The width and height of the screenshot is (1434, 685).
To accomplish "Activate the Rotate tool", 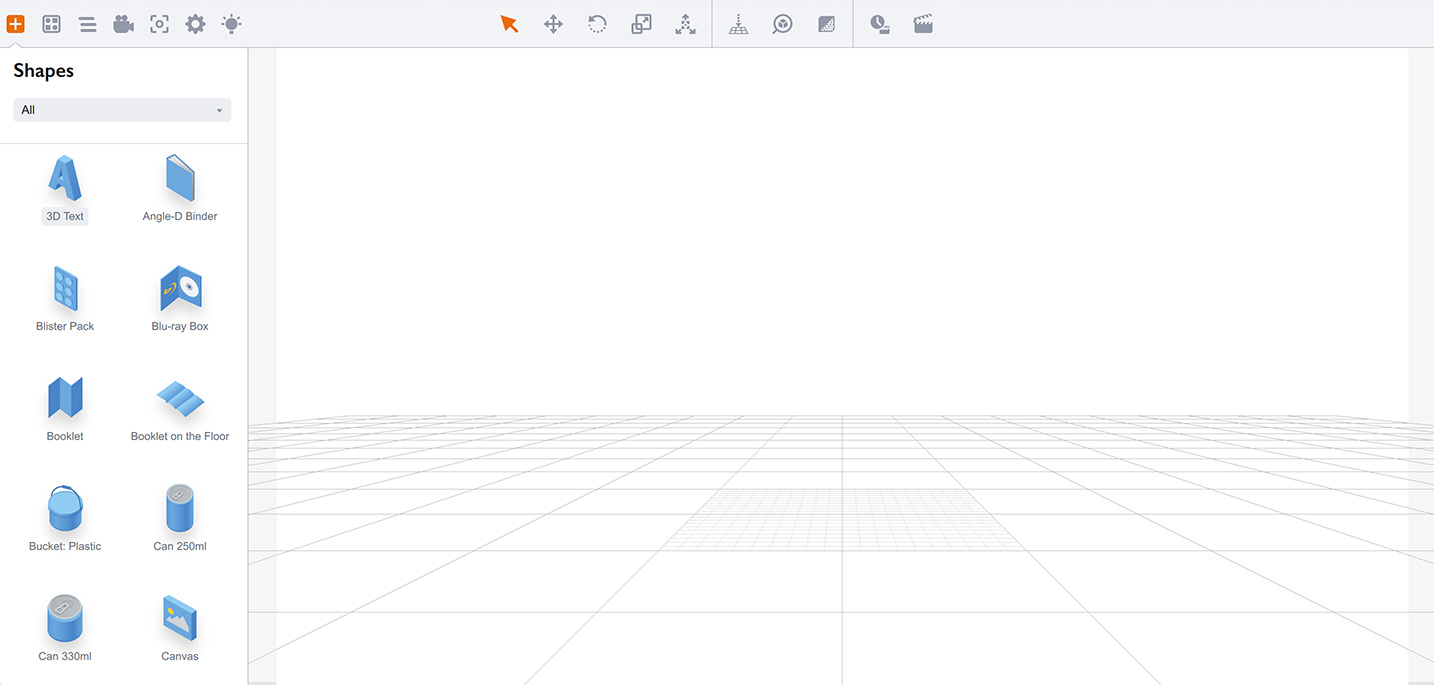I will click(597, 23).
